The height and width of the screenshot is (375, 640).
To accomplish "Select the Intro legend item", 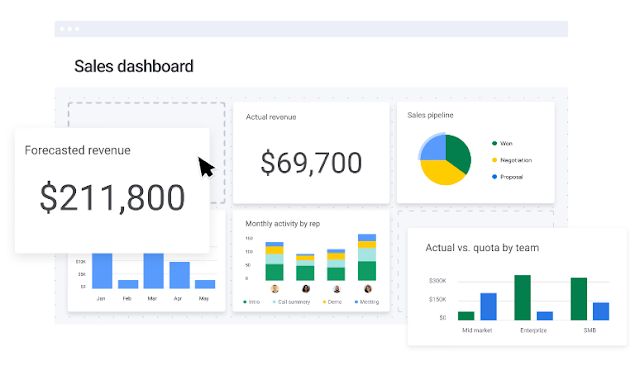I will pos(251,302).
